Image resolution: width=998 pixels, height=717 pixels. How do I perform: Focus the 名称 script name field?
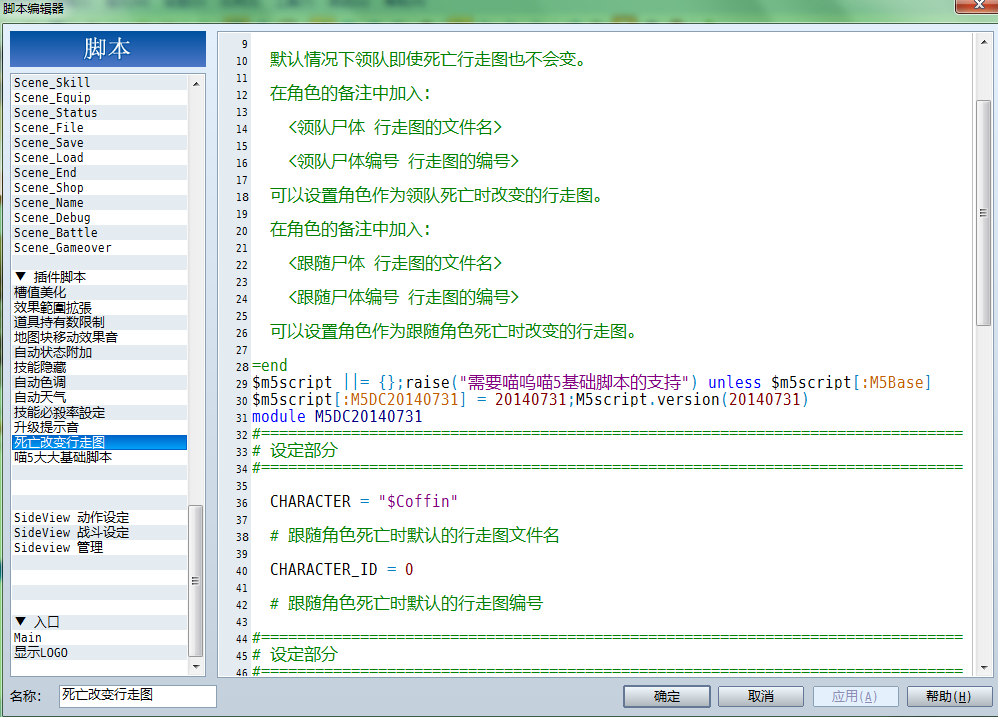(x=137, y=695)
